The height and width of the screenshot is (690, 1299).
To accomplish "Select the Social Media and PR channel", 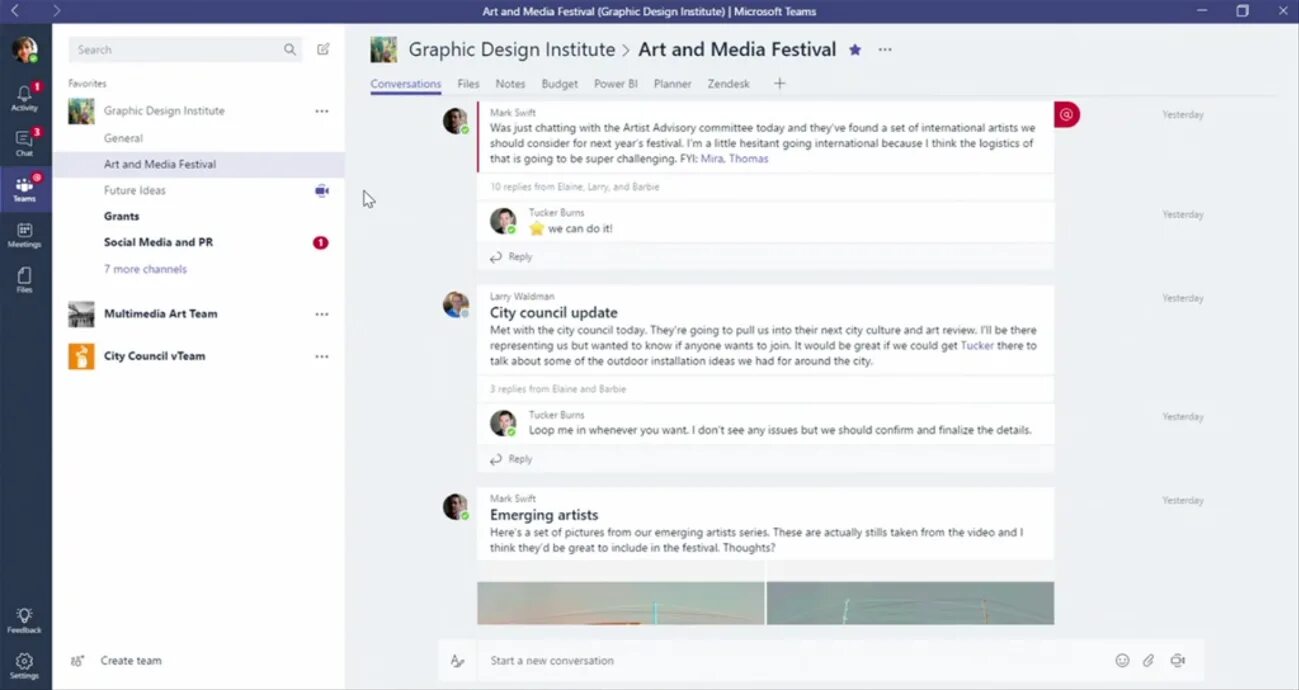I will pyautogui.click(x=199, y=242).
